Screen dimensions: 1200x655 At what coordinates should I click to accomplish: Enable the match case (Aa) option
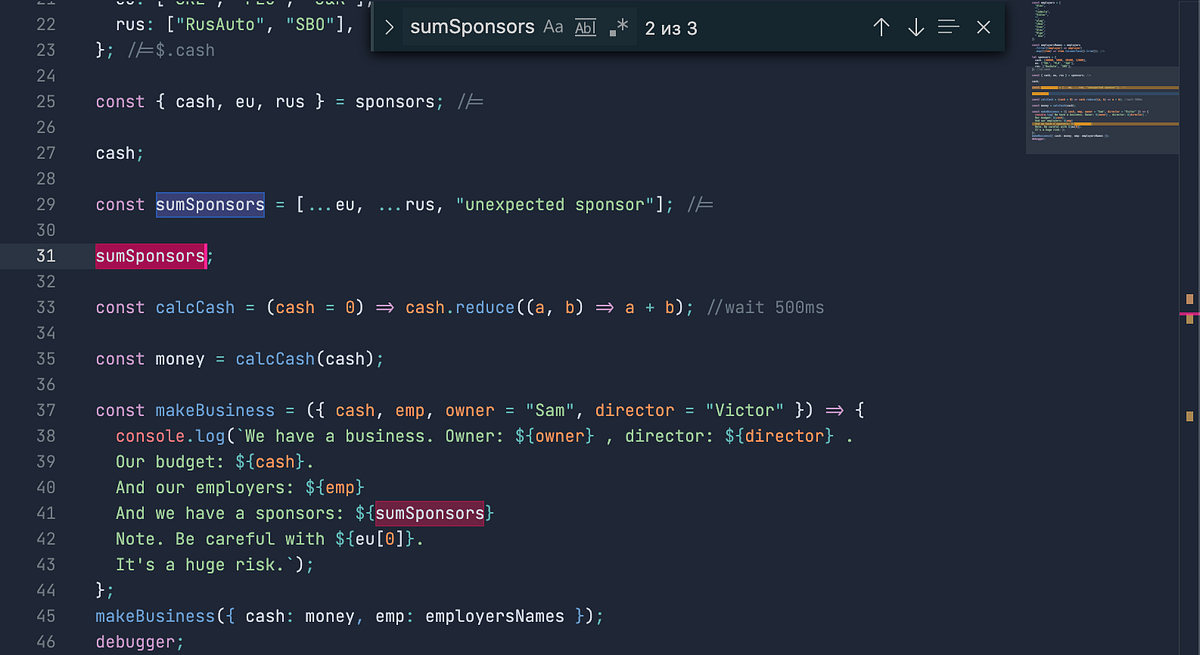(553, 27)
